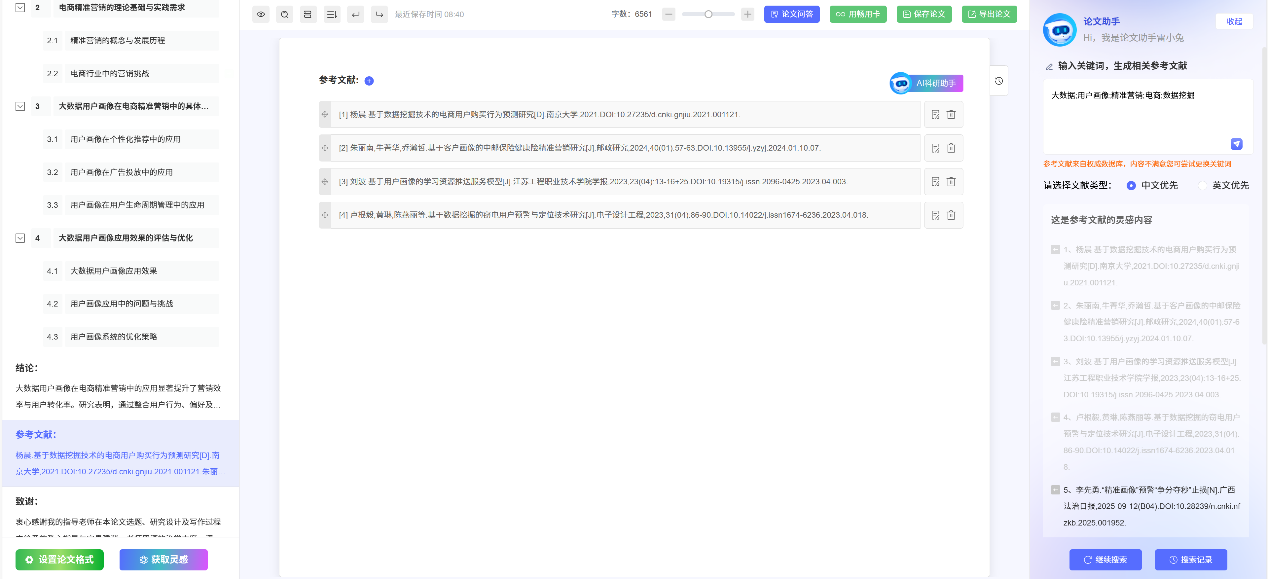1268x579 pixels.
Task: Click the magnifier search icon in toolbar
Action: tap(284, 15)
